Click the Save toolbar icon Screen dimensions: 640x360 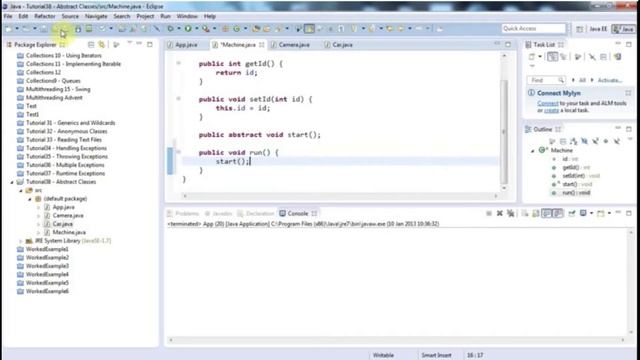pos(43,29)
